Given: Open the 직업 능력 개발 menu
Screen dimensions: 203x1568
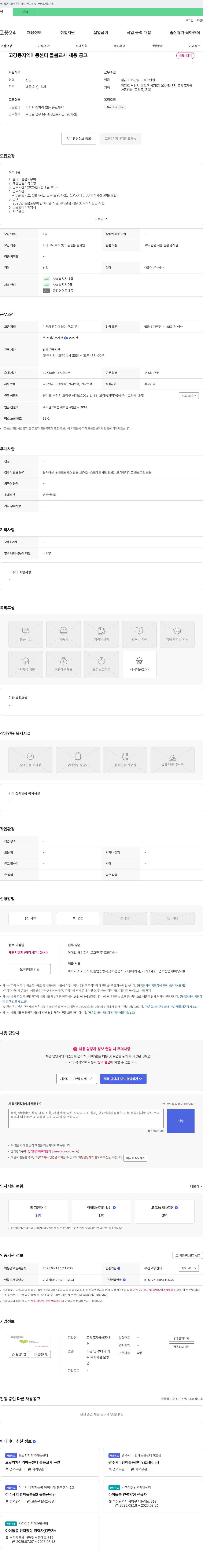Looking at the screenshot, I should [139, 32].
